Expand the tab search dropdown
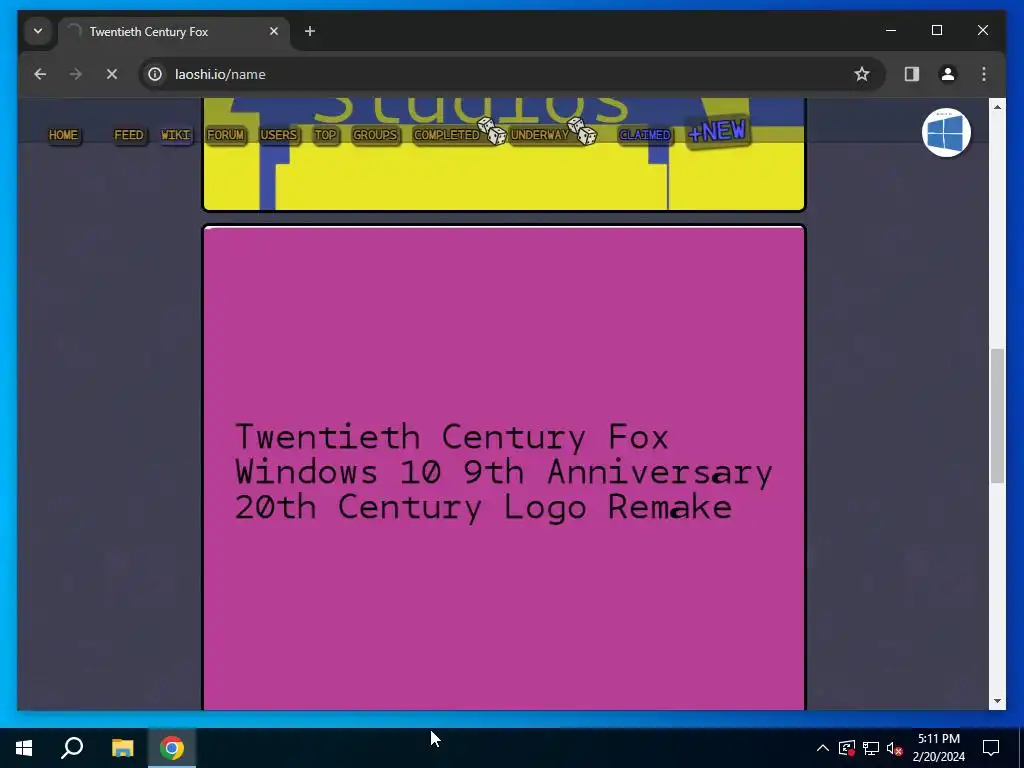The image size is (1024, 768). click(38, 31)
